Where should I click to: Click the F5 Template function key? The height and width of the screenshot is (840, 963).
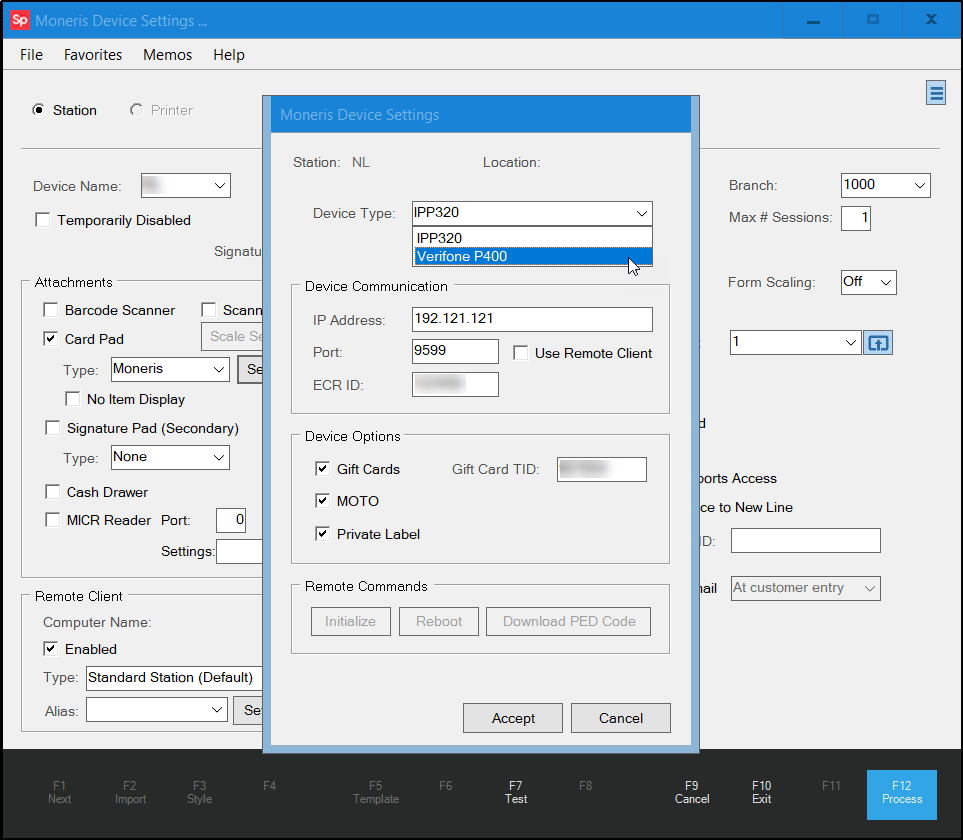coord(376,792)
